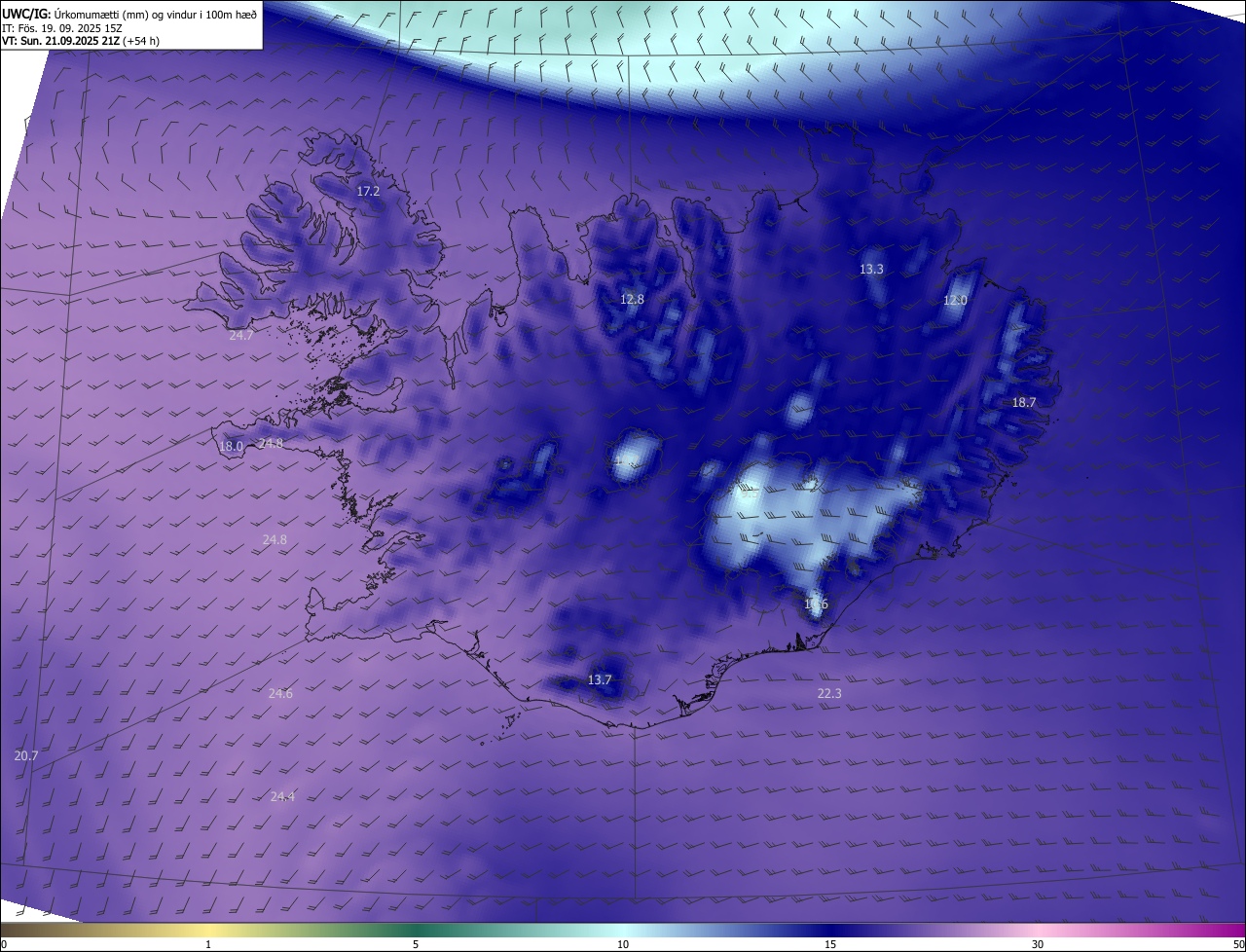
Task: Click the 10.6 value on the glacier
Action: coord(816,604)
